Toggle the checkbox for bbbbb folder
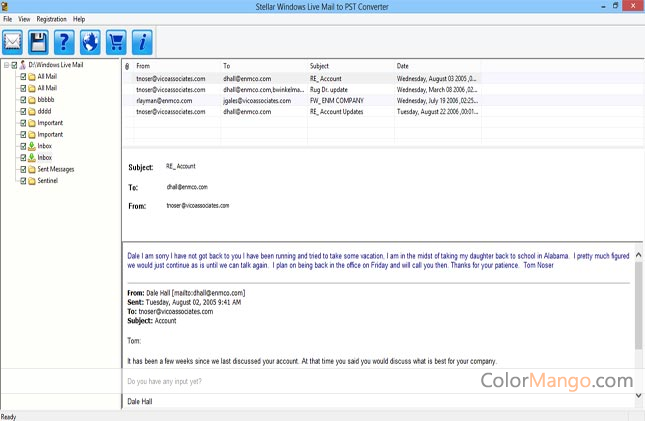The image size is (645, 421). pyautogui.click(x=23, y=100)
